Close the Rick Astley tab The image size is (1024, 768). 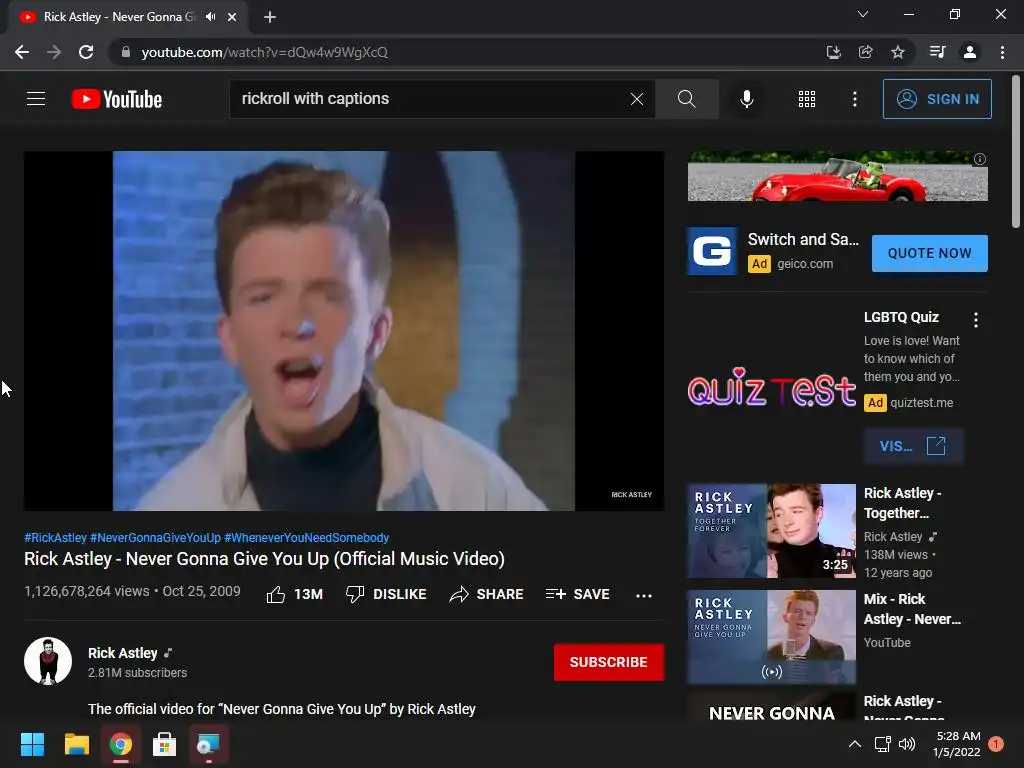(x=232, y=17)
